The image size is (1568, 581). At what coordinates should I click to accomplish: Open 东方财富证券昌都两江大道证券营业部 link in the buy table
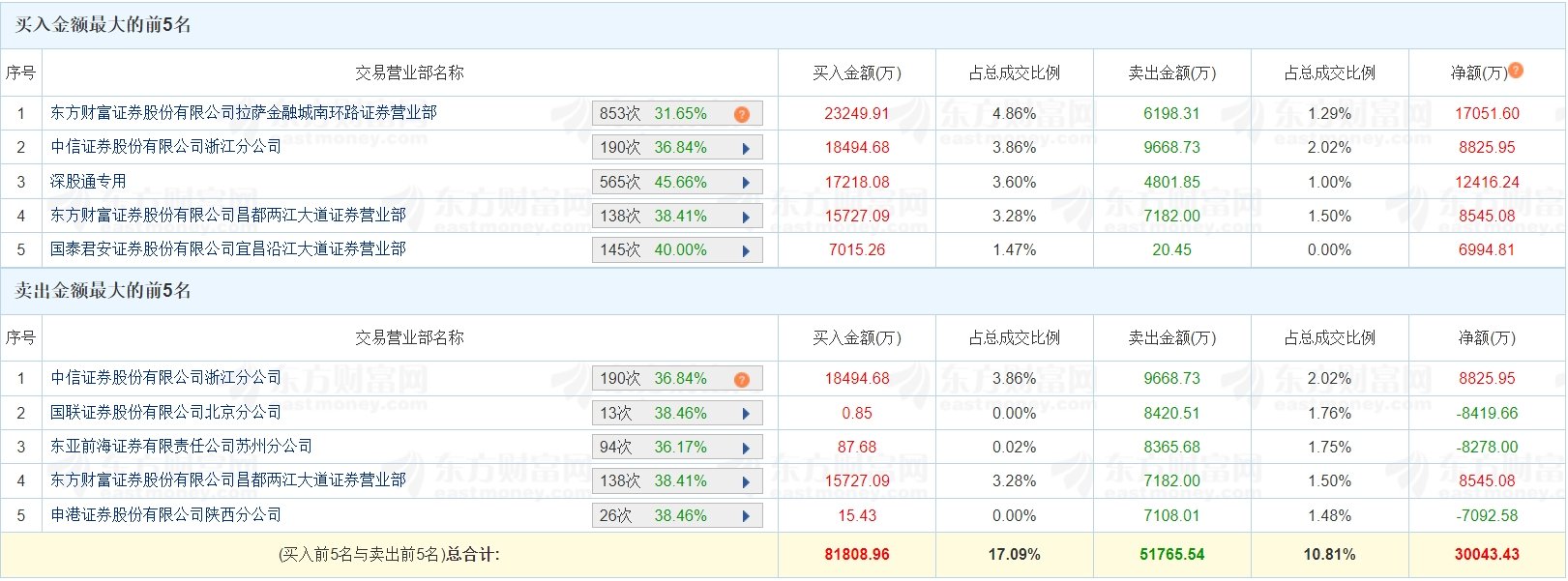click(228, 216)
